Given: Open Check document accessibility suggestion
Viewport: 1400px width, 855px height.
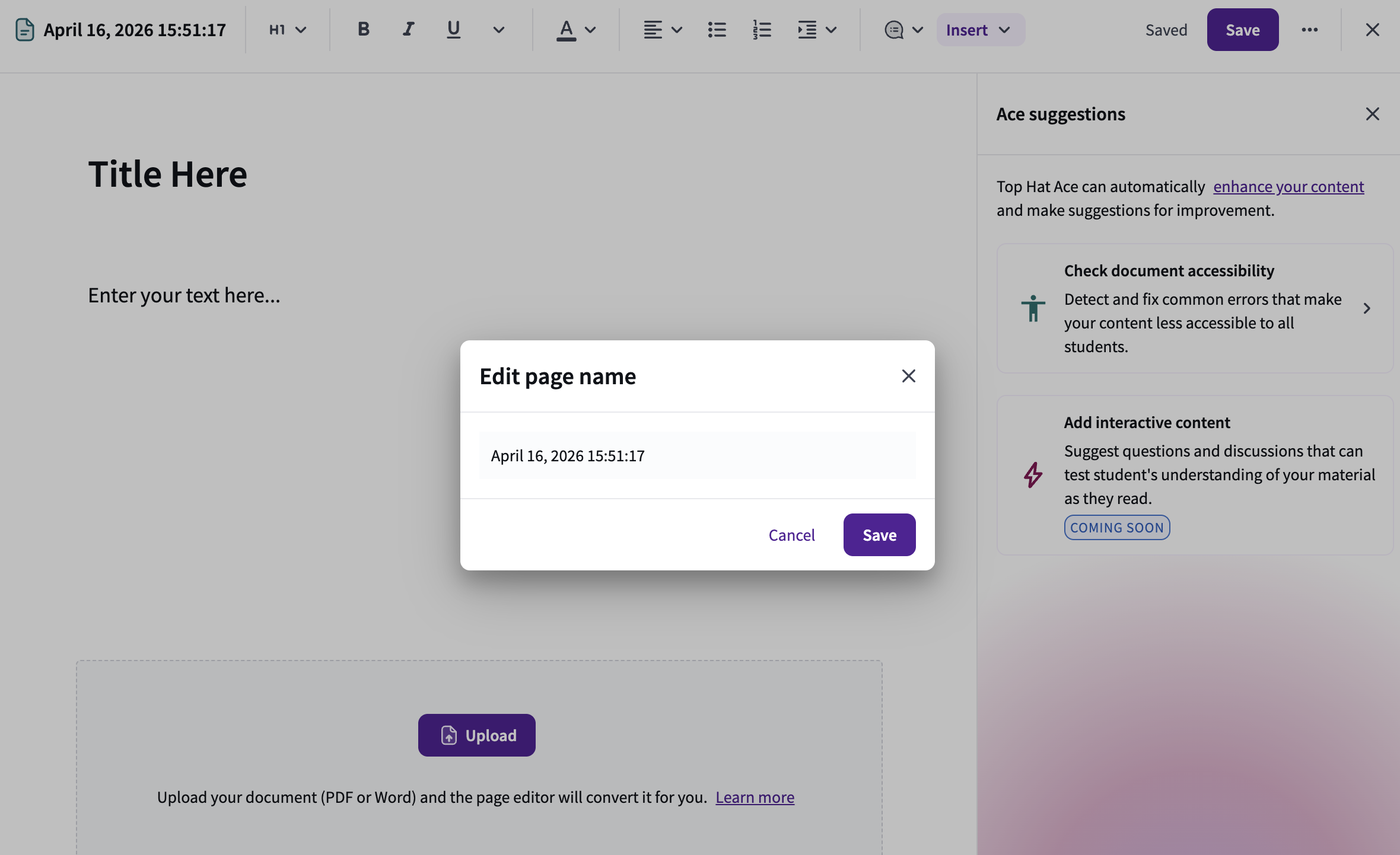Looking at the screenshot, I should [x=1195, y=308].
